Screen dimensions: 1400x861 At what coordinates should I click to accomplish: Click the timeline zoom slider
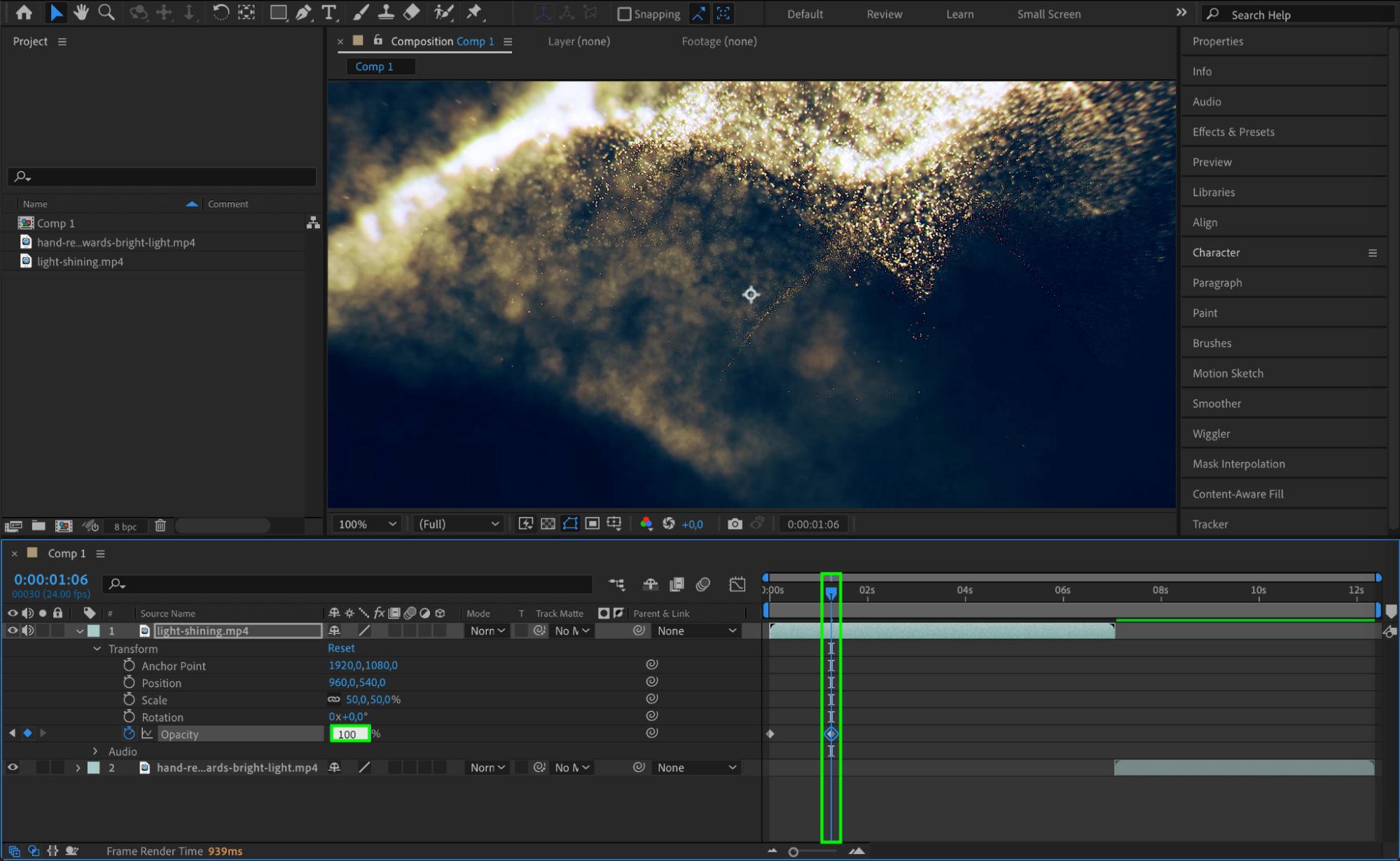click(793, 852)
